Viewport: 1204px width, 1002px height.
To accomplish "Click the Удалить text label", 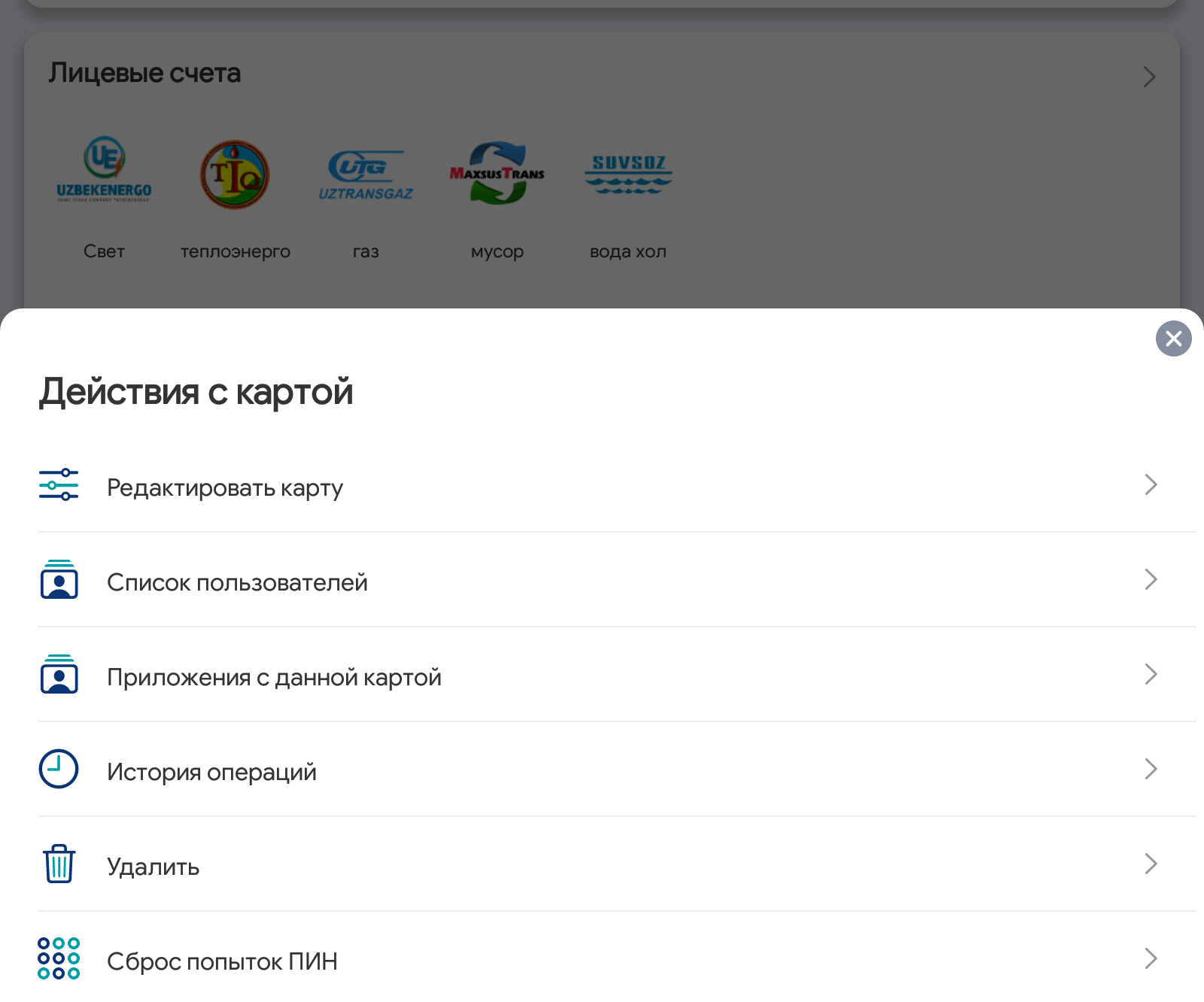I will (153, 867).
